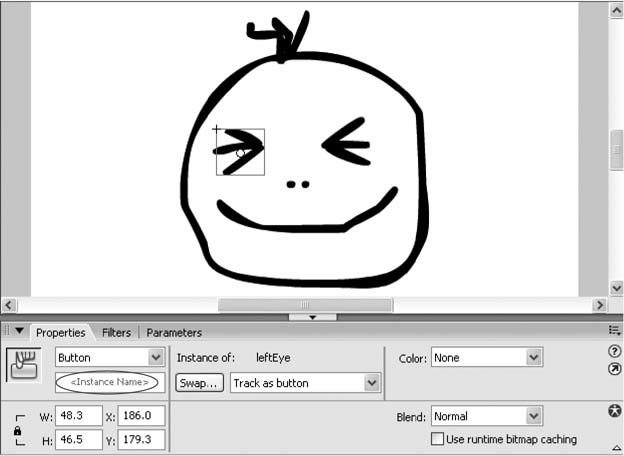
Task: Enable Use runtime bitmap caching
Action: tap(437, 439)
